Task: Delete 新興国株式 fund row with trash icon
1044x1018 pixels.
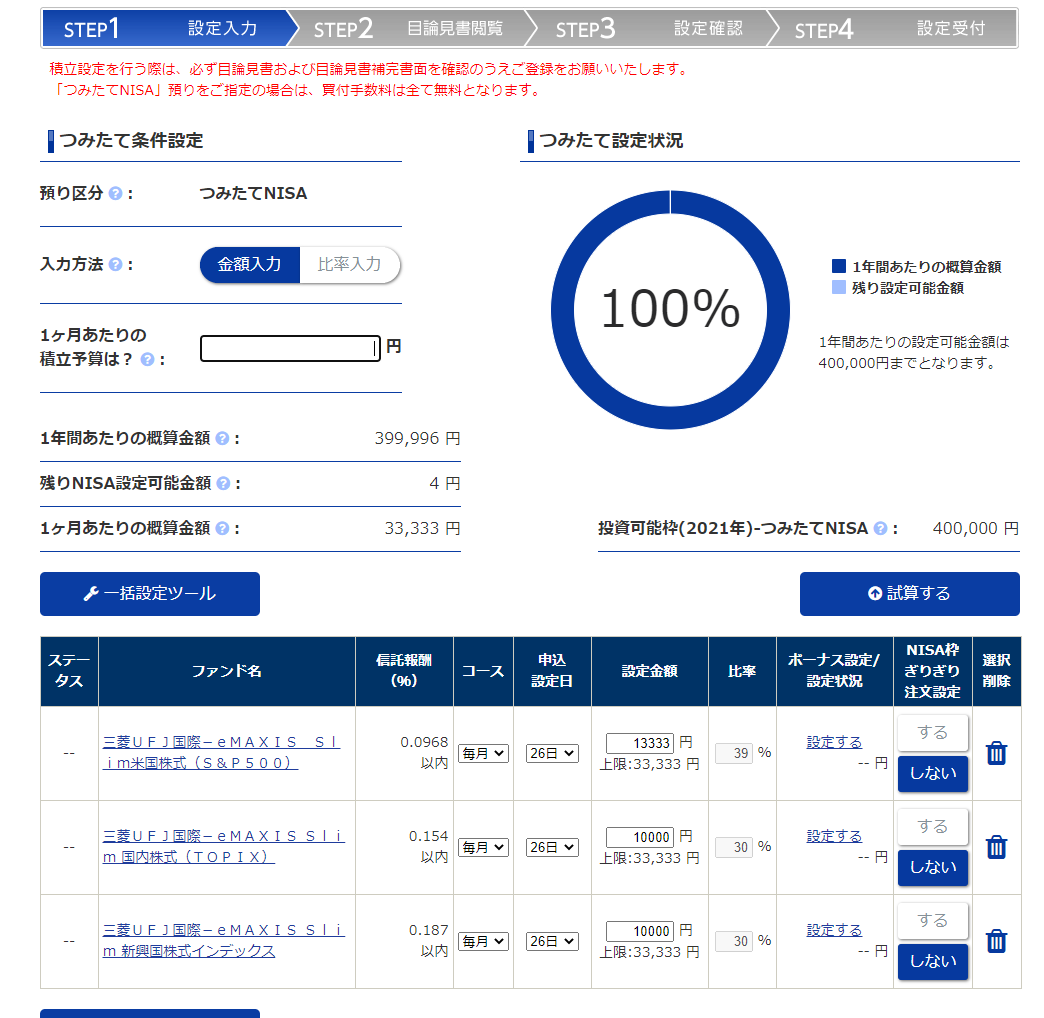Action: click(996, 941)
